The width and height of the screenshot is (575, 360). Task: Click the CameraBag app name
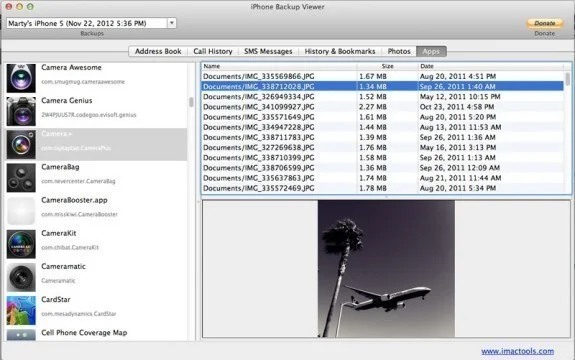tap(60, 167)
